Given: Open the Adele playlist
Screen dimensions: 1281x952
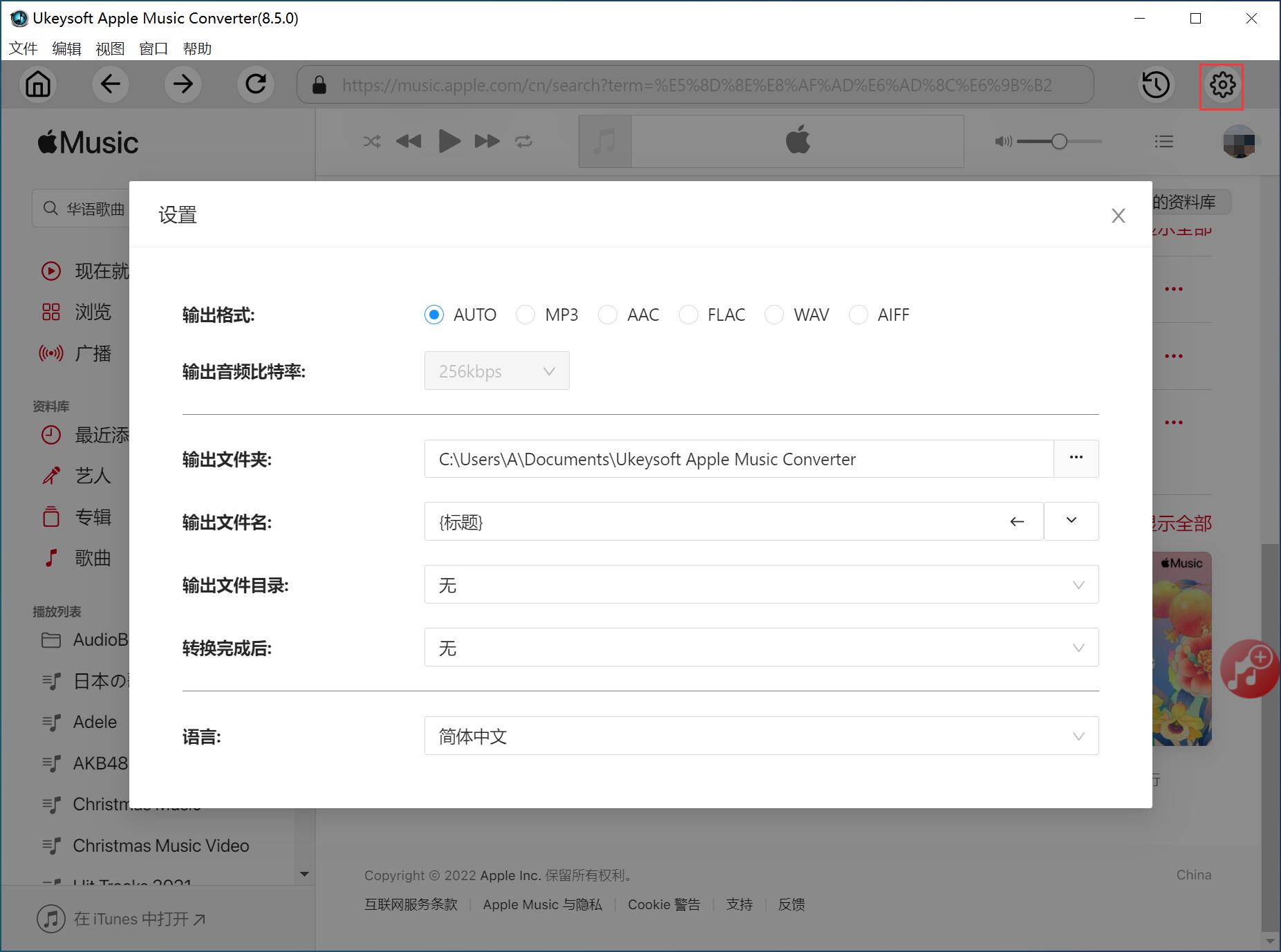Looking at the screenshot, I should coord(80,722).
